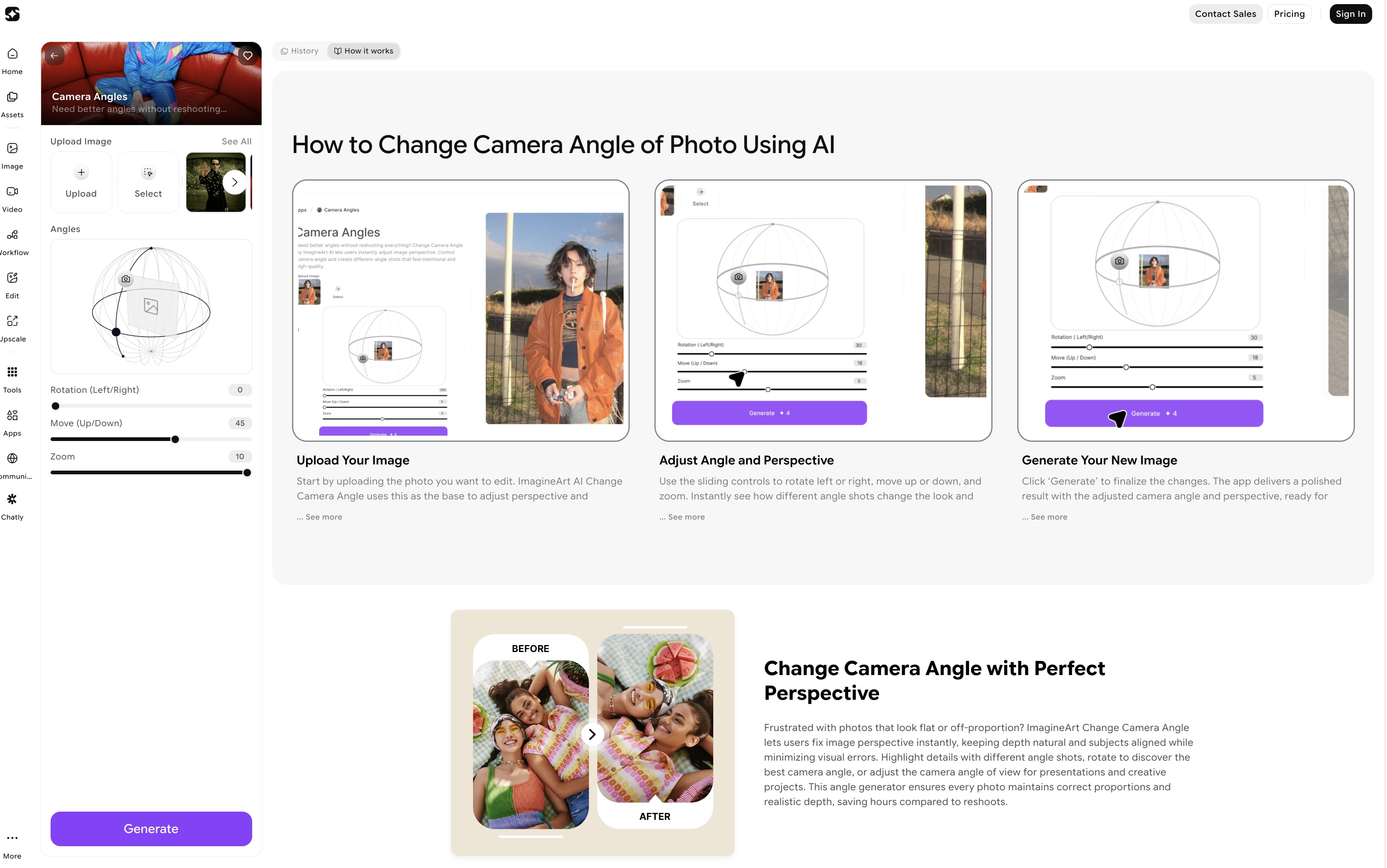Click the purple Generate button

[151, 829]
